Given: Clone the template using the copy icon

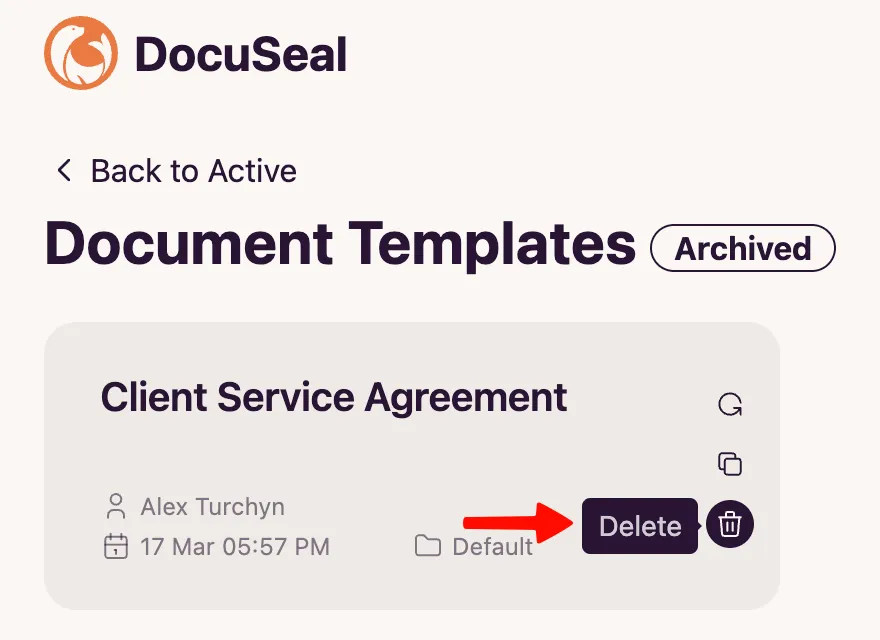Looking at the screenshot, I should 730,464.
